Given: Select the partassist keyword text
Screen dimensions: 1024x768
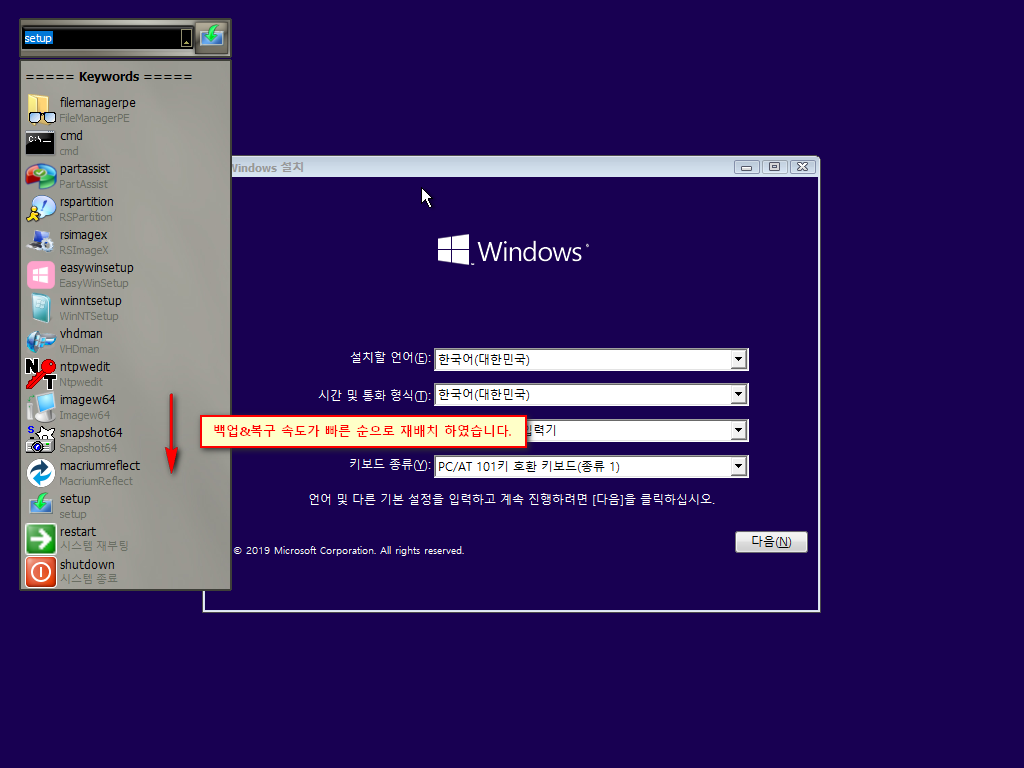Looking at the screenshot, I should (x=85, y=168).
